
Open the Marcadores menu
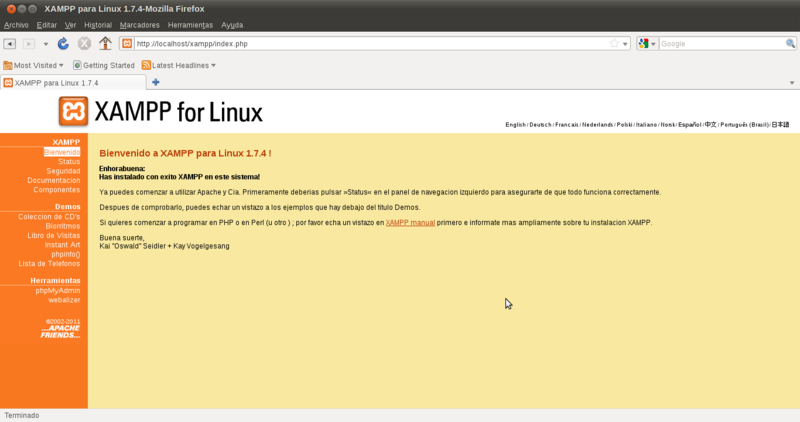click(x=139, y=24)
